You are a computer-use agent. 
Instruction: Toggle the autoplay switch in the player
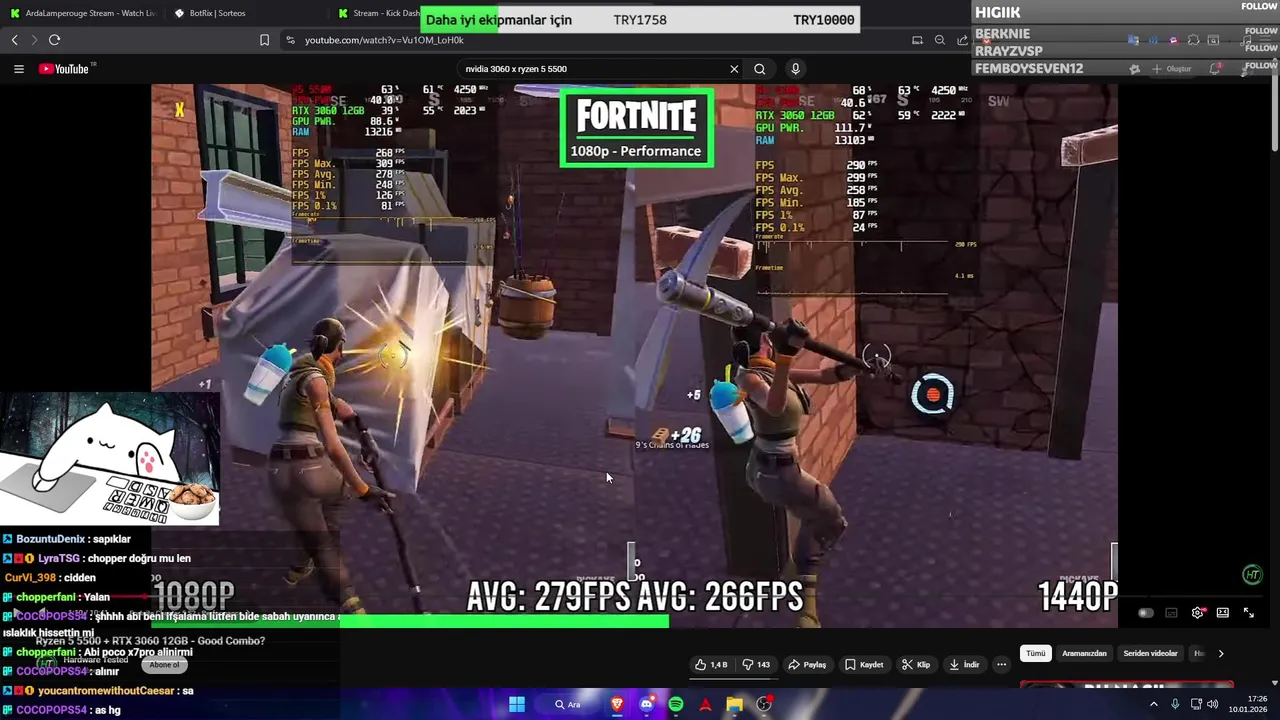click(x=1145, y=613)
